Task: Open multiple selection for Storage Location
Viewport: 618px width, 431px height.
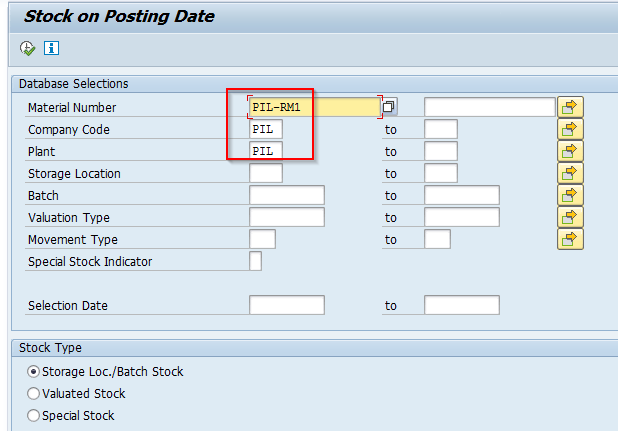Action: pyautogui.click(x=570, y=173)
